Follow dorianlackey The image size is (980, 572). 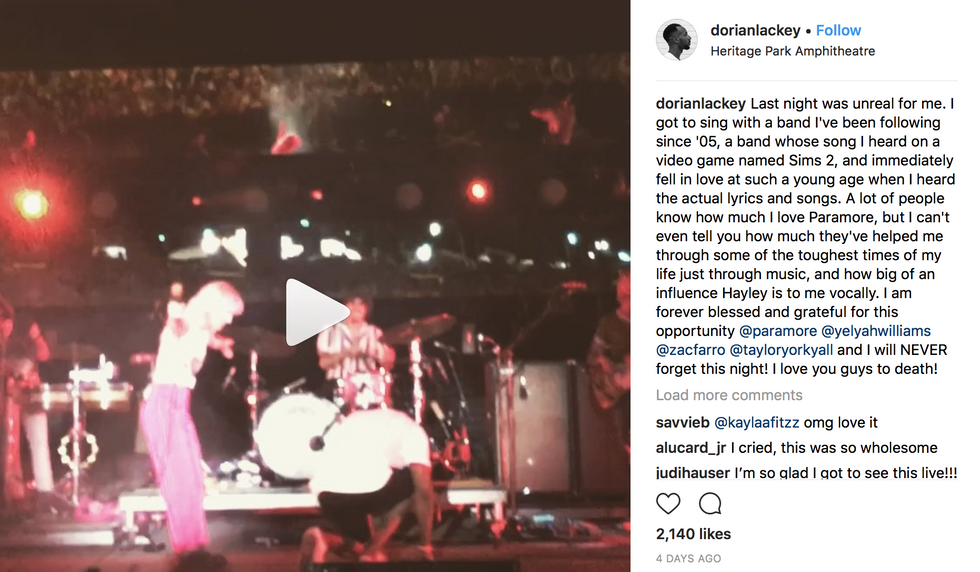838,30
